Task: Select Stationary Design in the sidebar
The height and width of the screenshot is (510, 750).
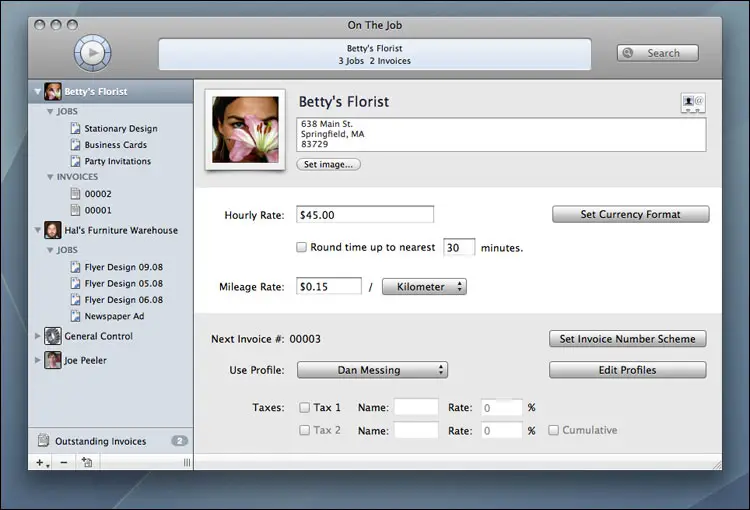Action: click(121, 128)
